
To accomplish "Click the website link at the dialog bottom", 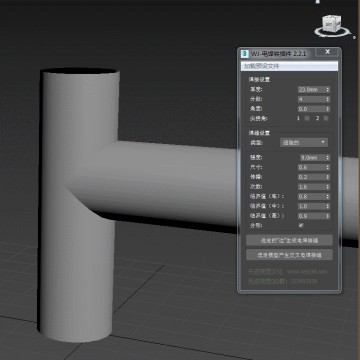I will click(x=307, y=272).
